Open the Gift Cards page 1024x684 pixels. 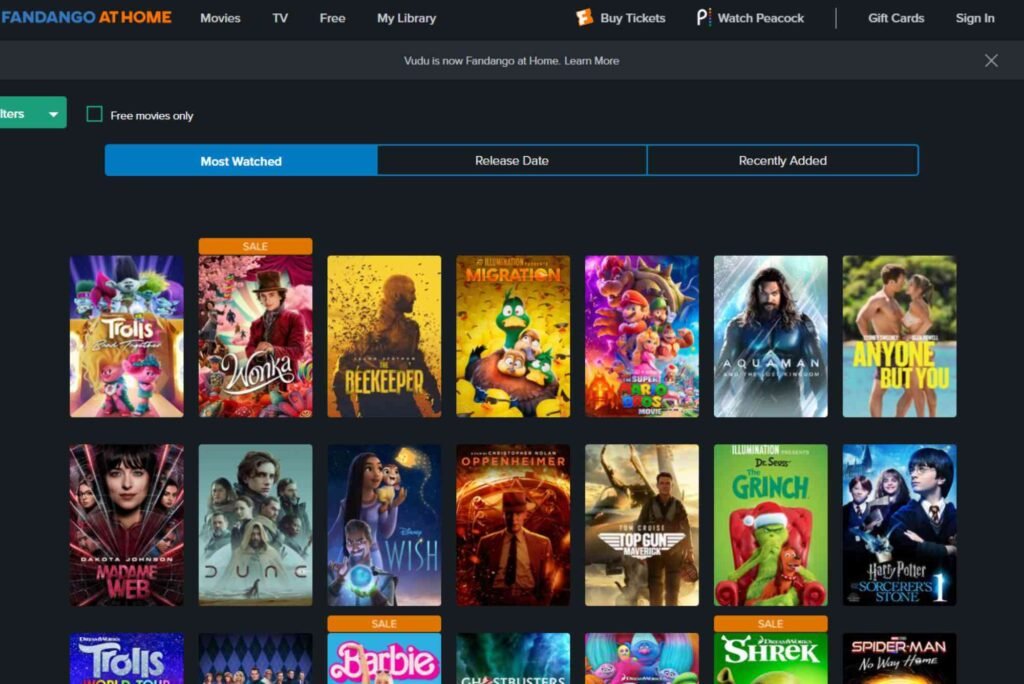click(895, 18)
